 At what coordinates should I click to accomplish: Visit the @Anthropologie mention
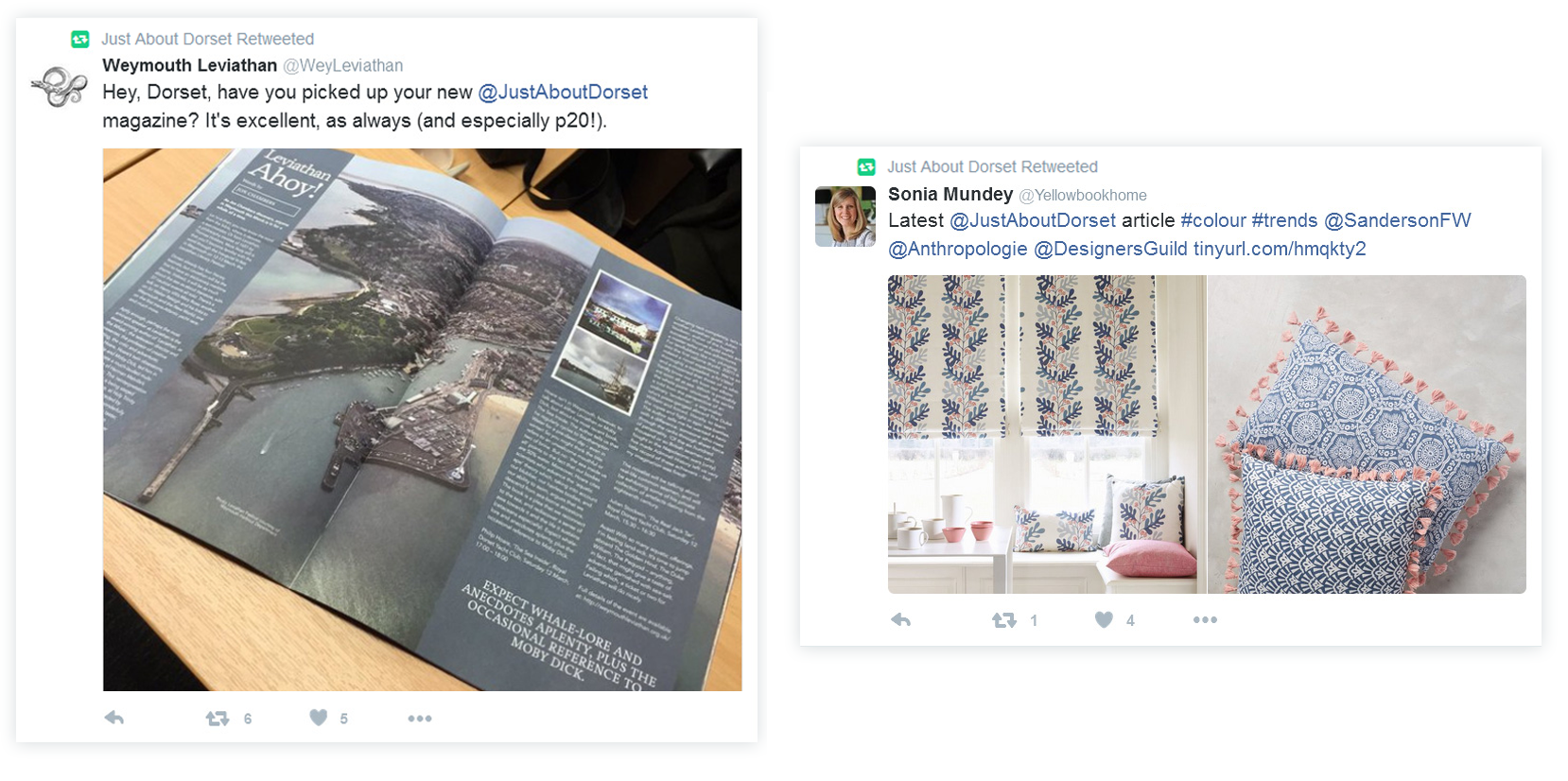point(958,249)
